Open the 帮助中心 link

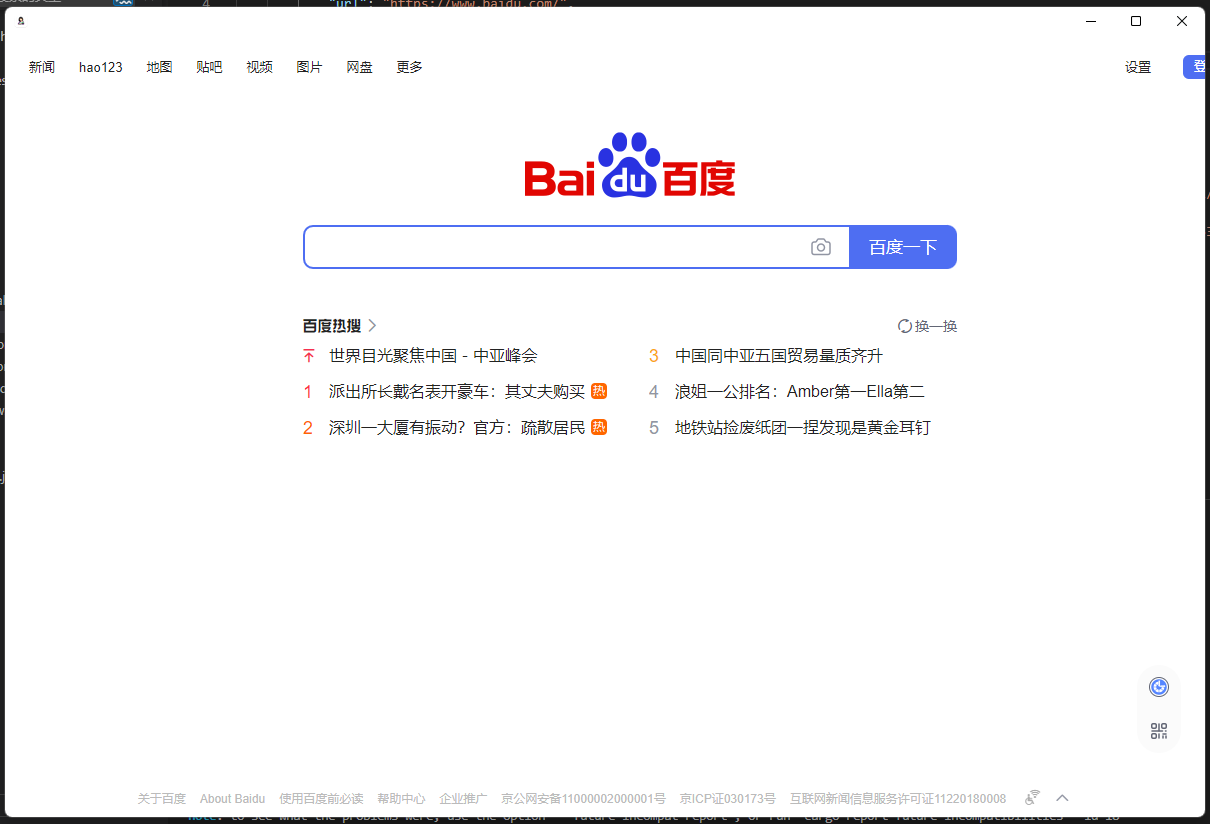point(401,797)
